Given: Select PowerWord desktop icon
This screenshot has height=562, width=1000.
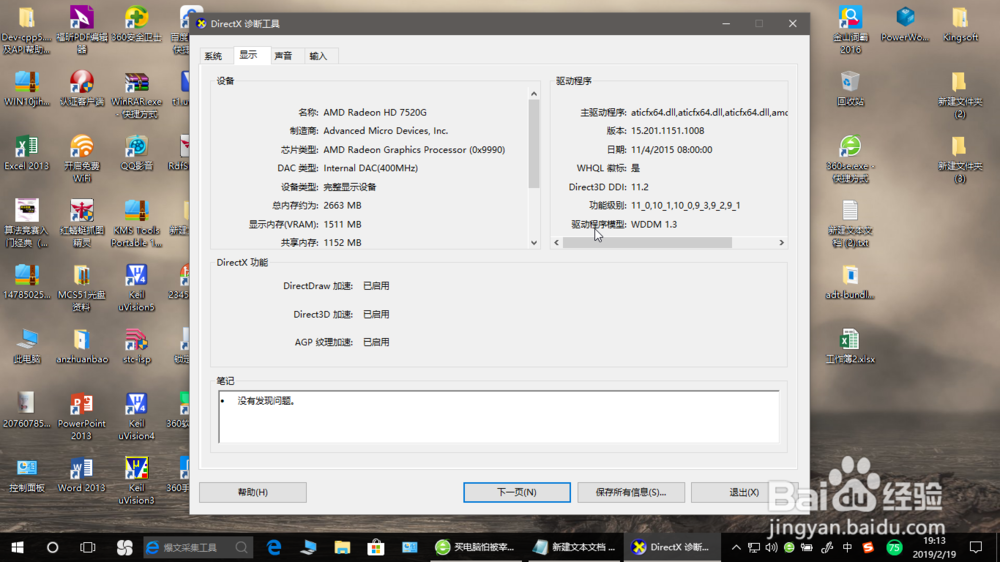Looking at the screenshot, I should pos(905,26).
